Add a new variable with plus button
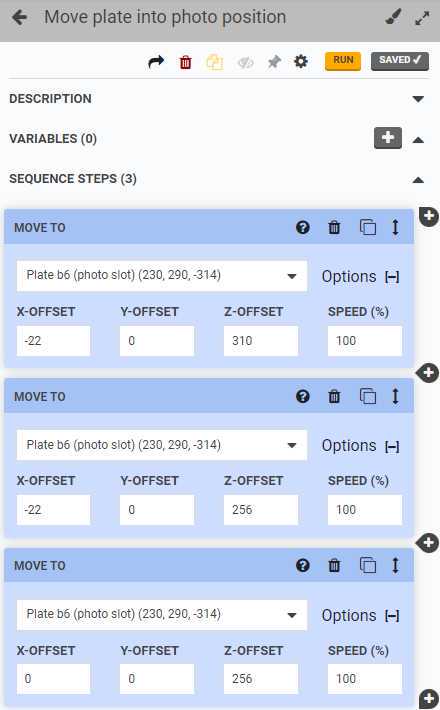The height and width of the screenshot is (710, 440). 388,138
